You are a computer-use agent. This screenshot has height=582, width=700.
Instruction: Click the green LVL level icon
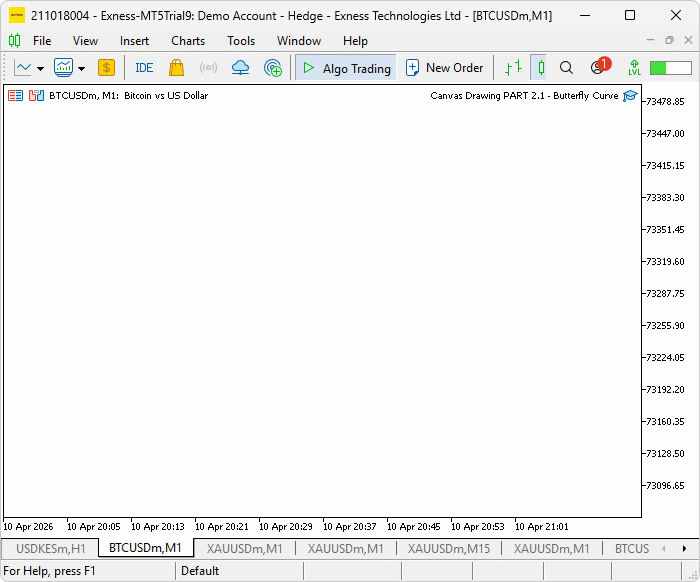(x=634, y=68)
